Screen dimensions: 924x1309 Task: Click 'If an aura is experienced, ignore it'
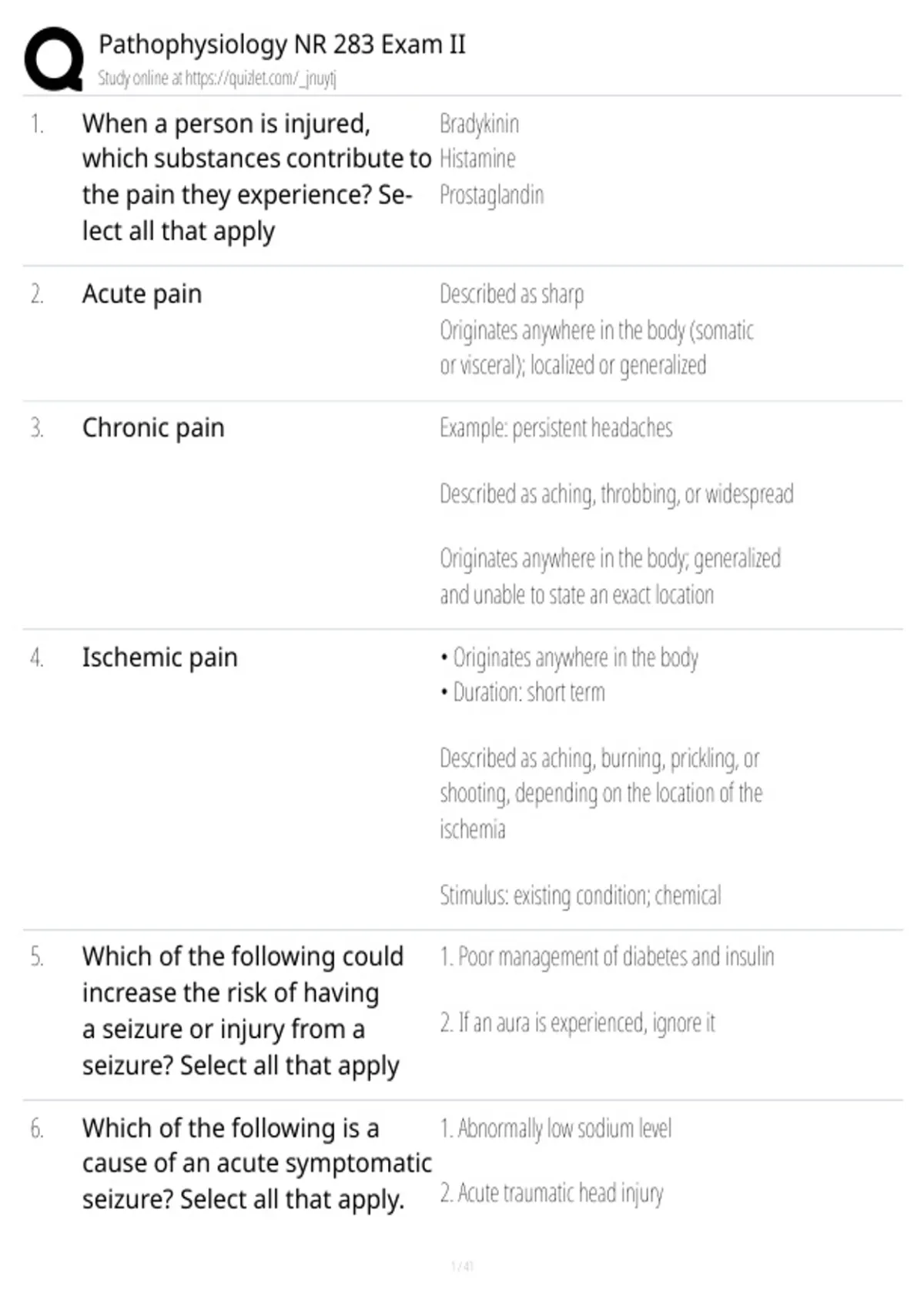point(577,1023)
